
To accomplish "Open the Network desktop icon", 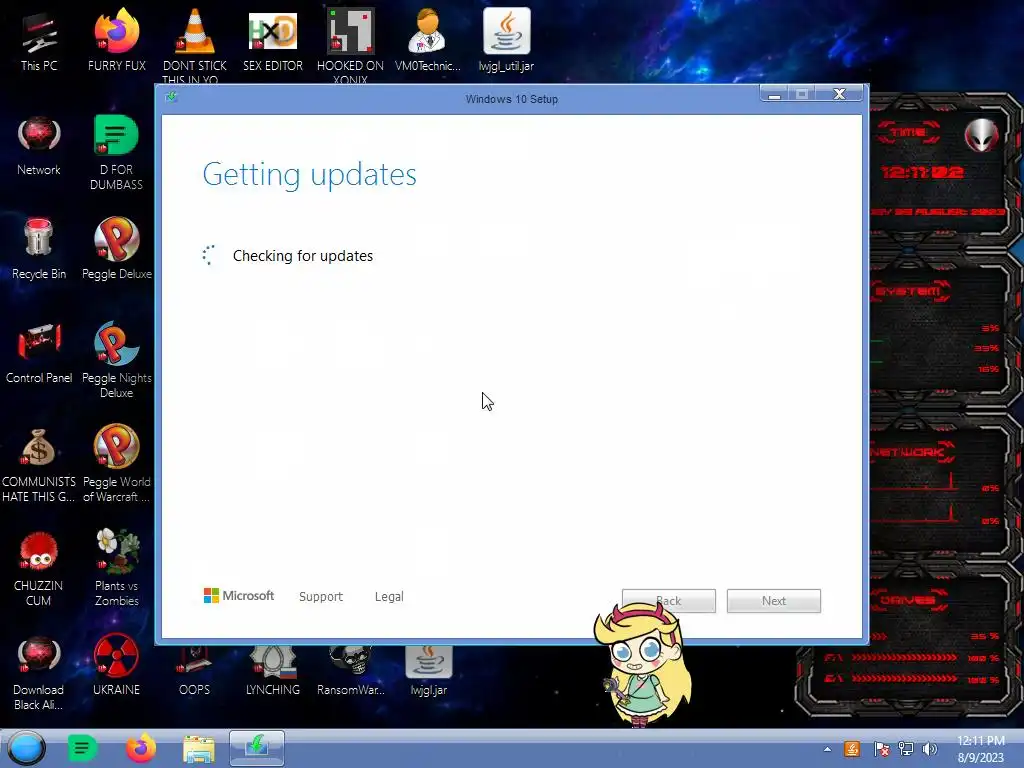I will pos(39,145).
